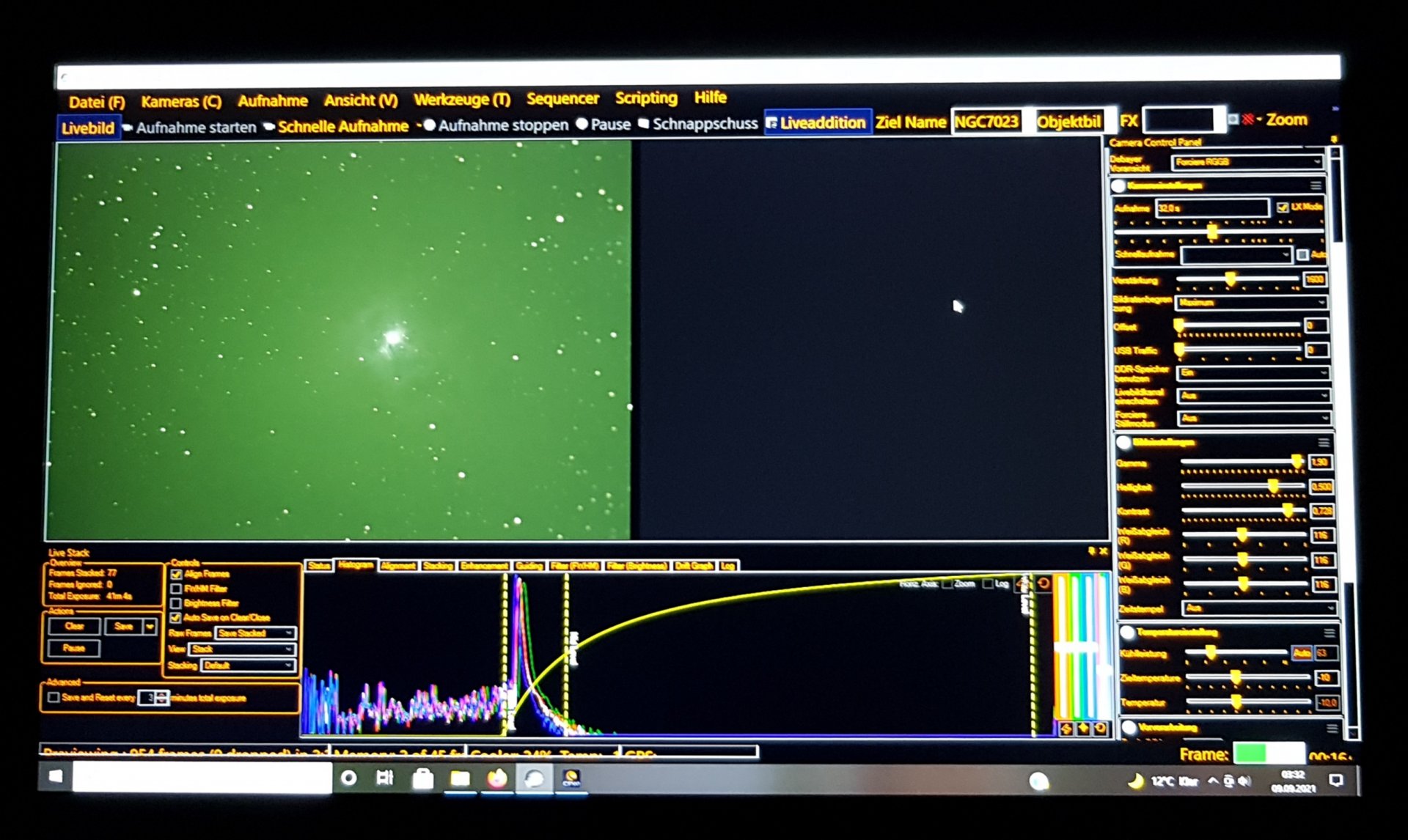The height and width of the screenshot is (840, 1408).
Task: Click the Save button in Live Stack
Action: tap(124, 626)
